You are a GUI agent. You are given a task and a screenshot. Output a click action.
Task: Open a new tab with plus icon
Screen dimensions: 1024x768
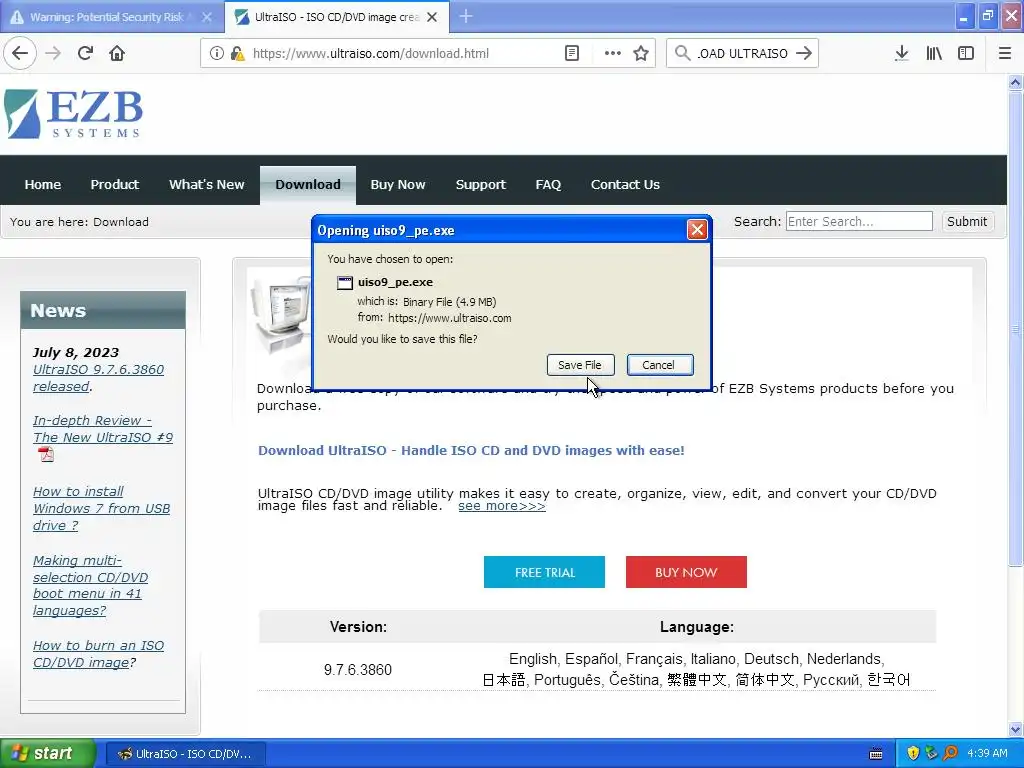pyautogui.click(x=466, y=16)
